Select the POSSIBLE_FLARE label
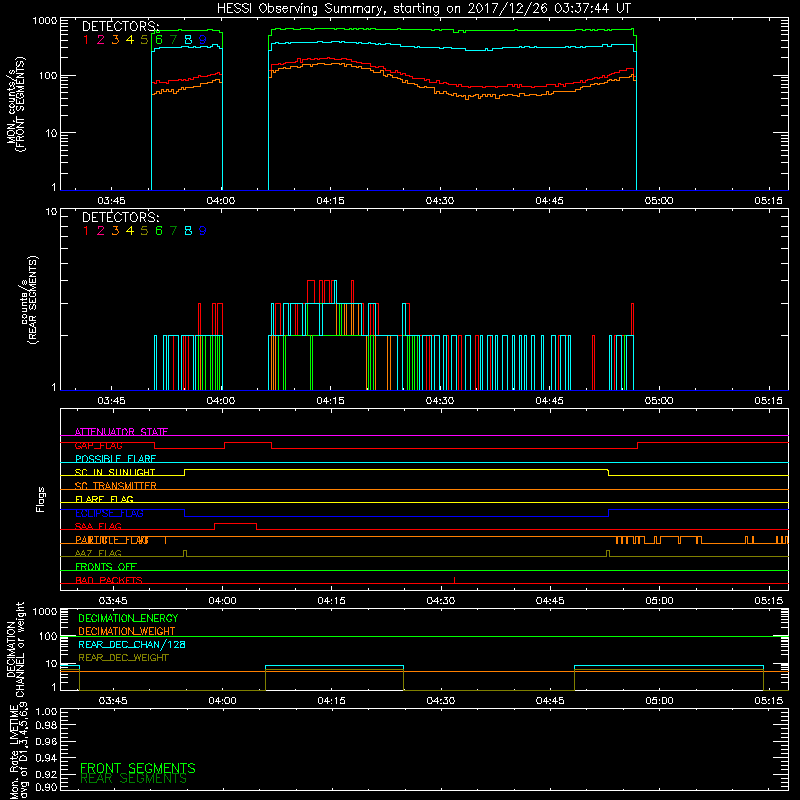Image resolution: width=800 pixels, height=800 pixels. tap(115, 459)
